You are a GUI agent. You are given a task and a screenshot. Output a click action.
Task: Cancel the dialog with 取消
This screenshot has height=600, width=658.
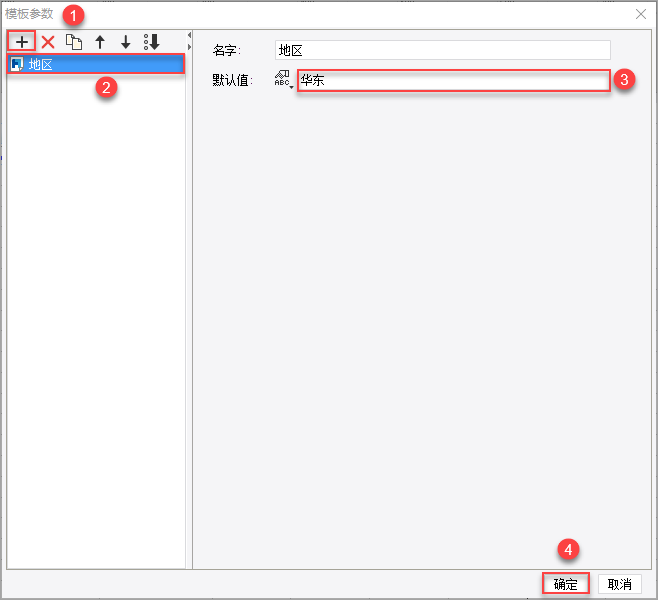click(x=619, y=584)
